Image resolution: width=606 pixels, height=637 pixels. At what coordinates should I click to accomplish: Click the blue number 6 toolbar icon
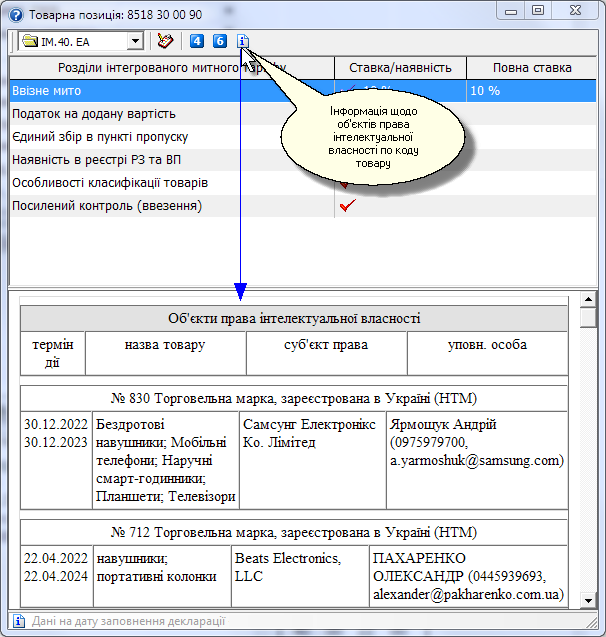point(220,41)
